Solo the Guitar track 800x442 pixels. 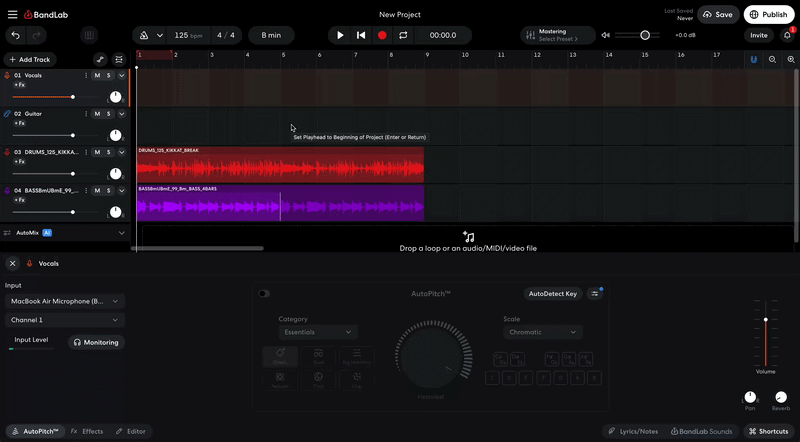tap(108, 114)
